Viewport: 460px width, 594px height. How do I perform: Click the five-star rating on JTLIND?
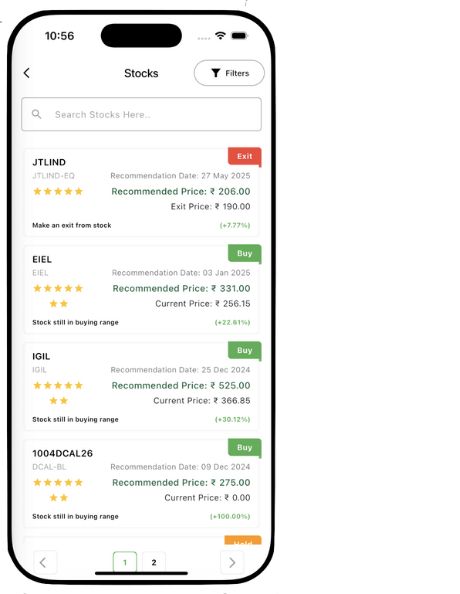58,191
